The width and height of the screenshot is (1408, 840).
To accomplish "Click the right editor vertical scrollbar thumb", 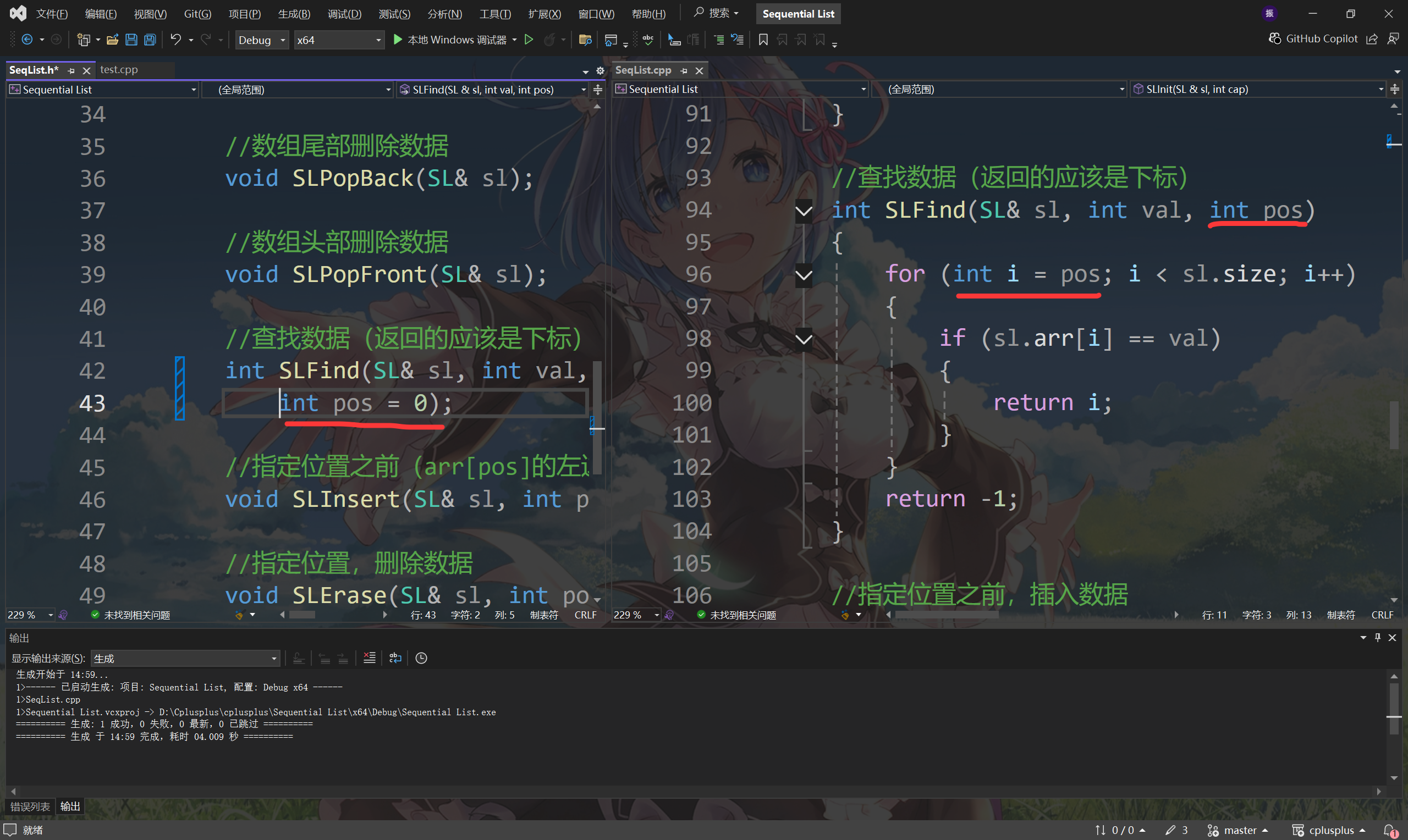I will (1394, 424).
